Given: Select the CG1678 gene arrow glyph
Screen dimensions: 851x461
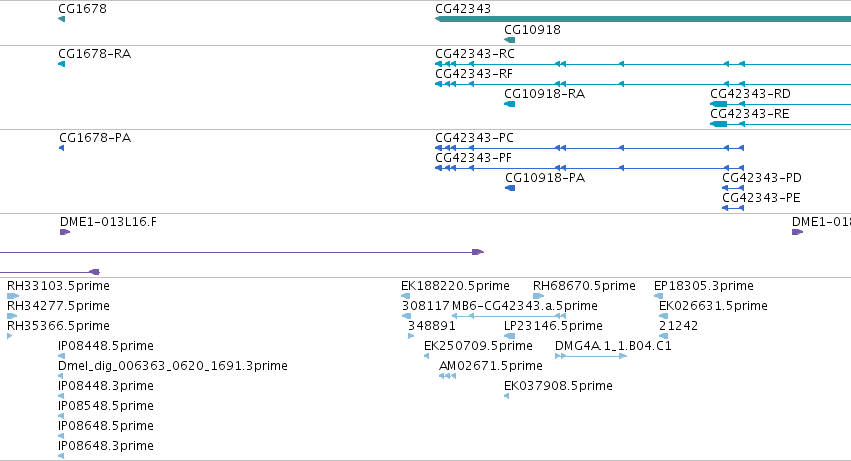Looking at the screenshot, I should (x=61, y=19).
